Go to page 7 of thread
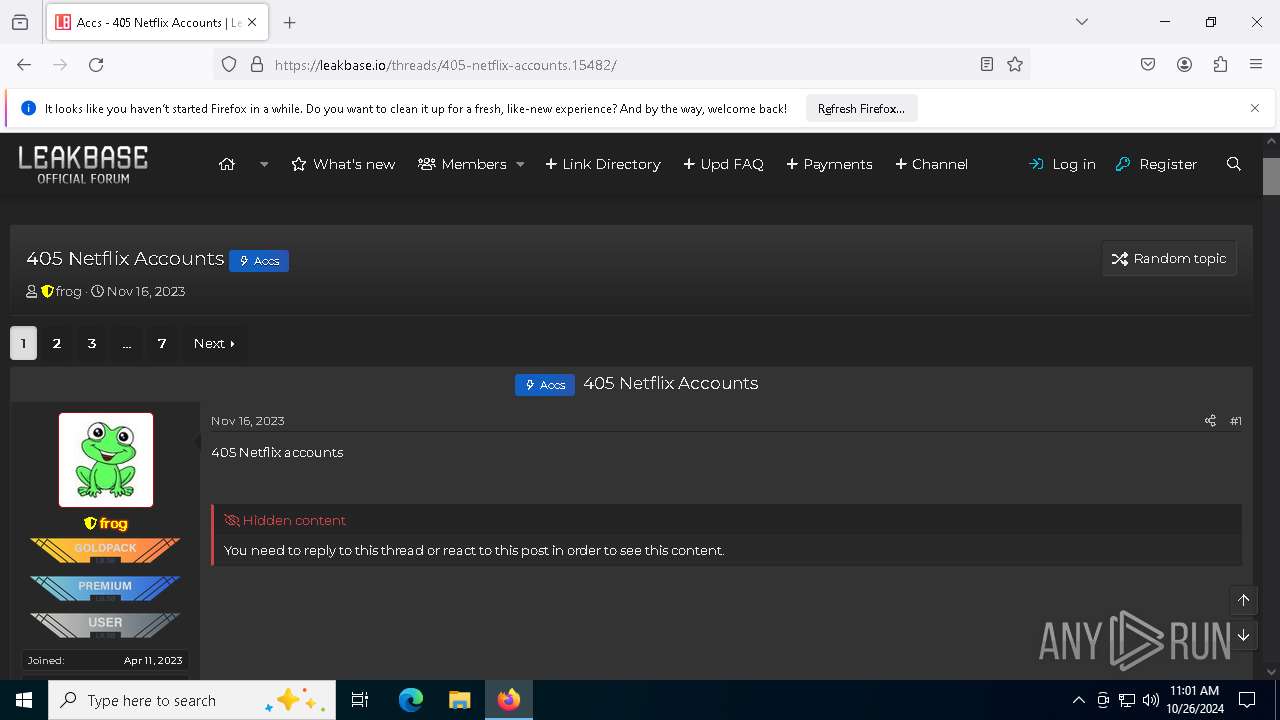1280x720 pixels. (162, 343)
